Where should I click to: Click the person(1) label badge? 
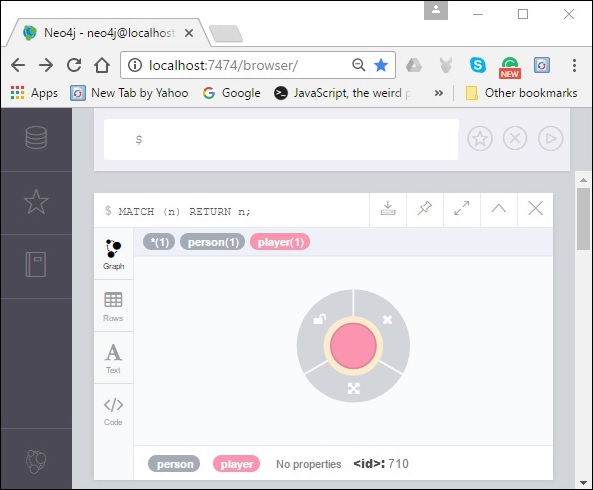(213, 242)
